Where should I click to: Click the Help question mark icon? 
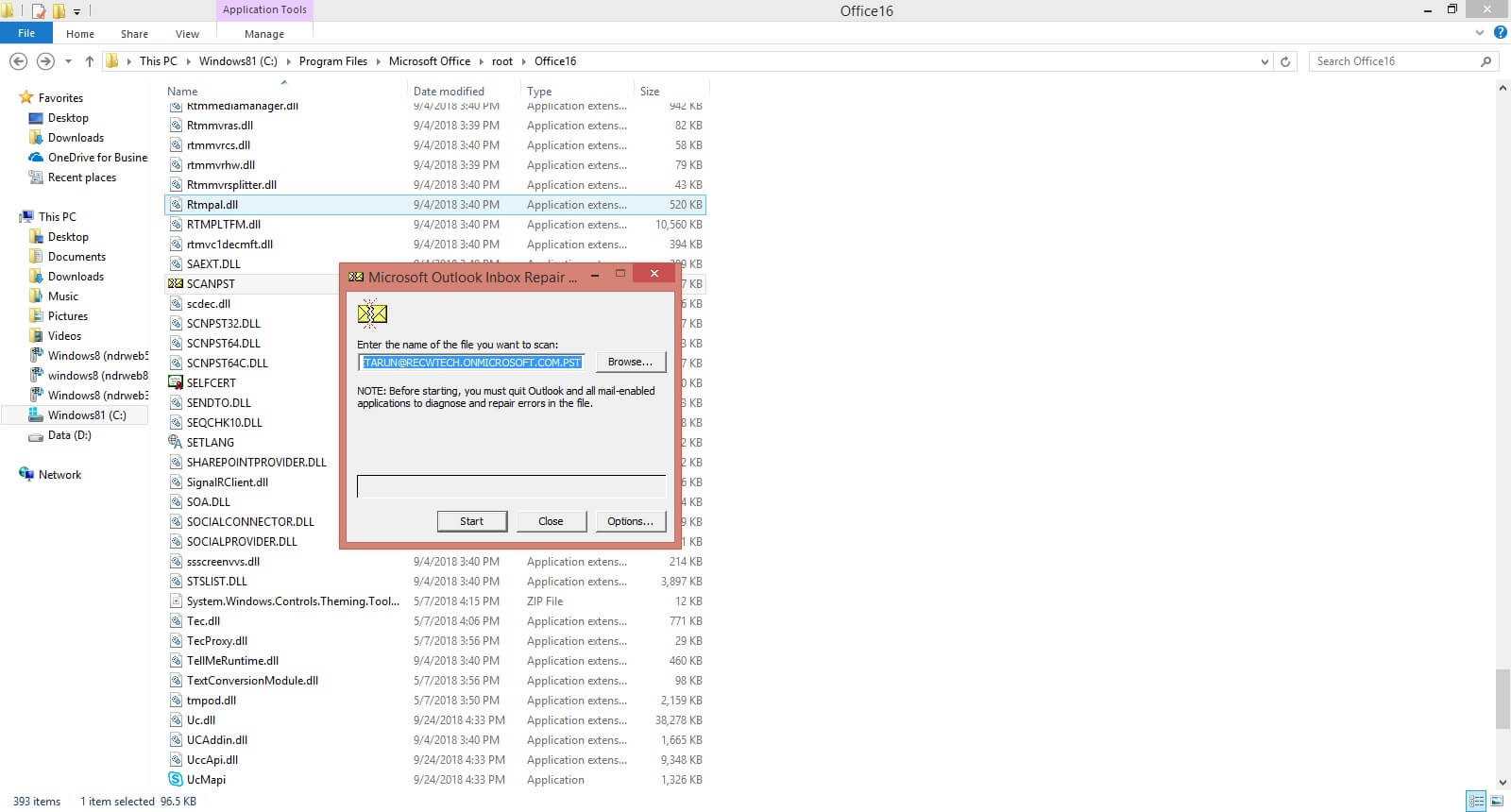(1500, 33)
